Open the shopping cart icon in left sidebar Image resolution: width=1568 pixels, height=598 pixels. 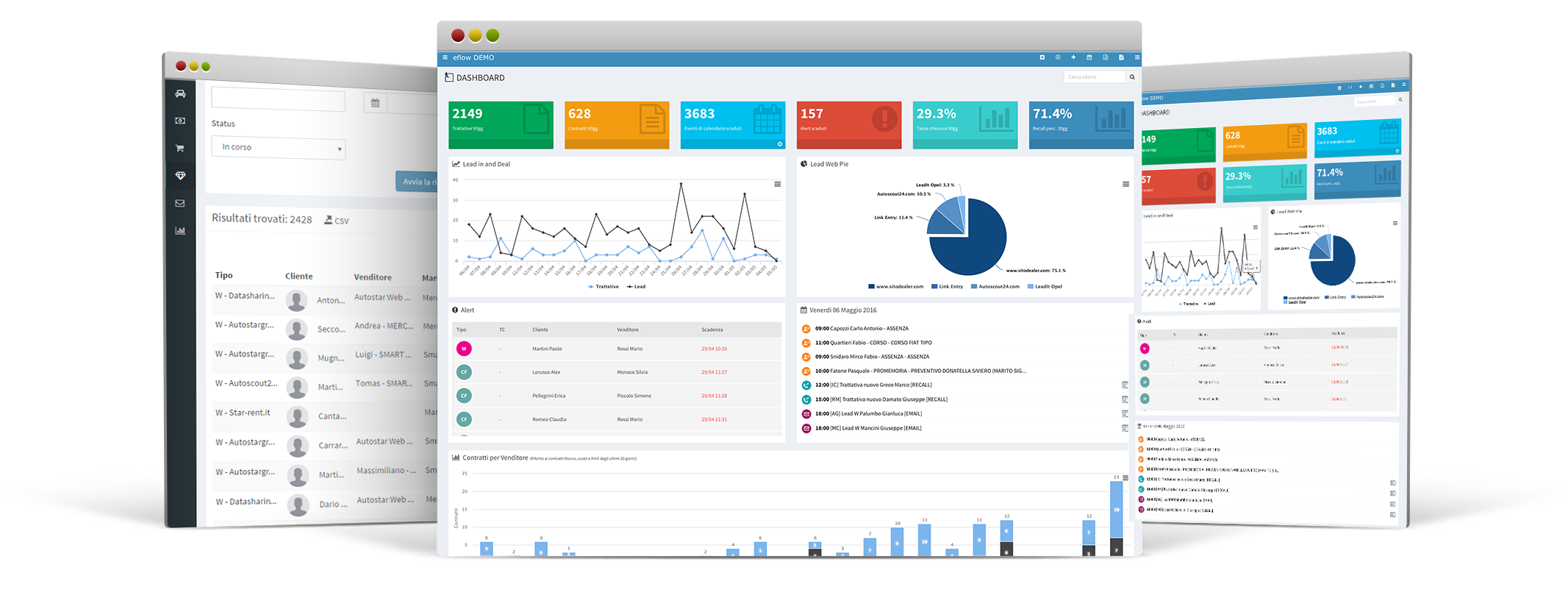click(180, 148)
